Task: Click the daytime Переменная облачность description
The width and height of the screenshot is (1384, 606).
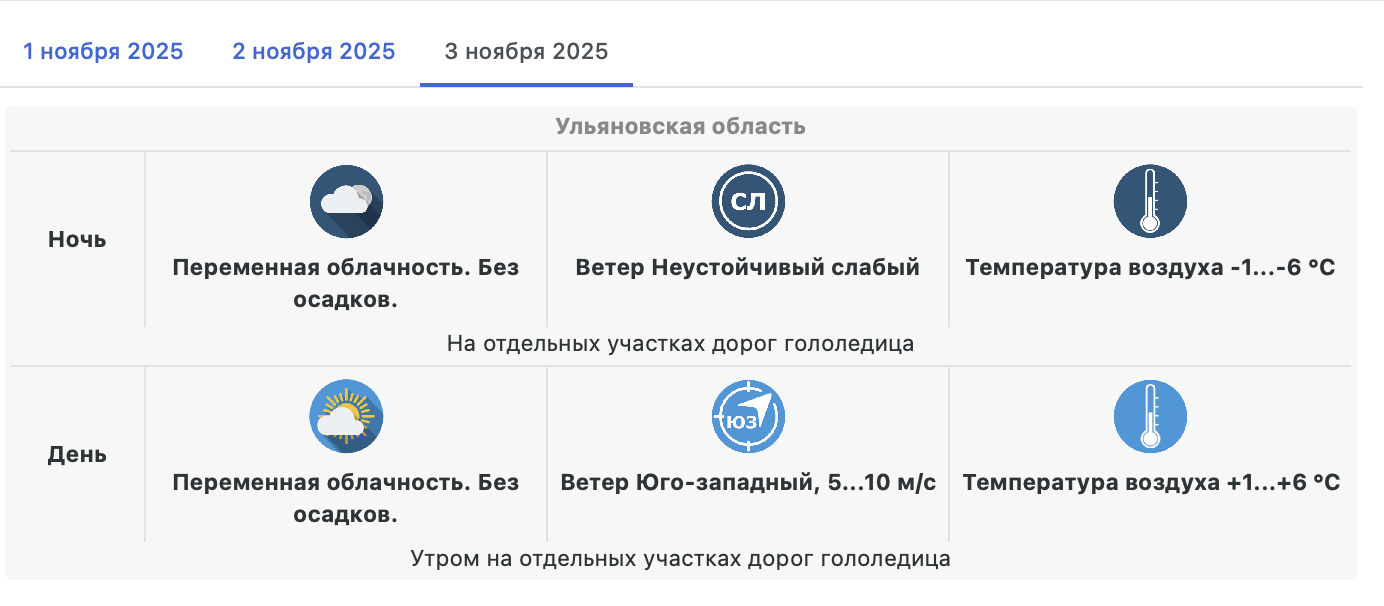Action: [346, 498]
